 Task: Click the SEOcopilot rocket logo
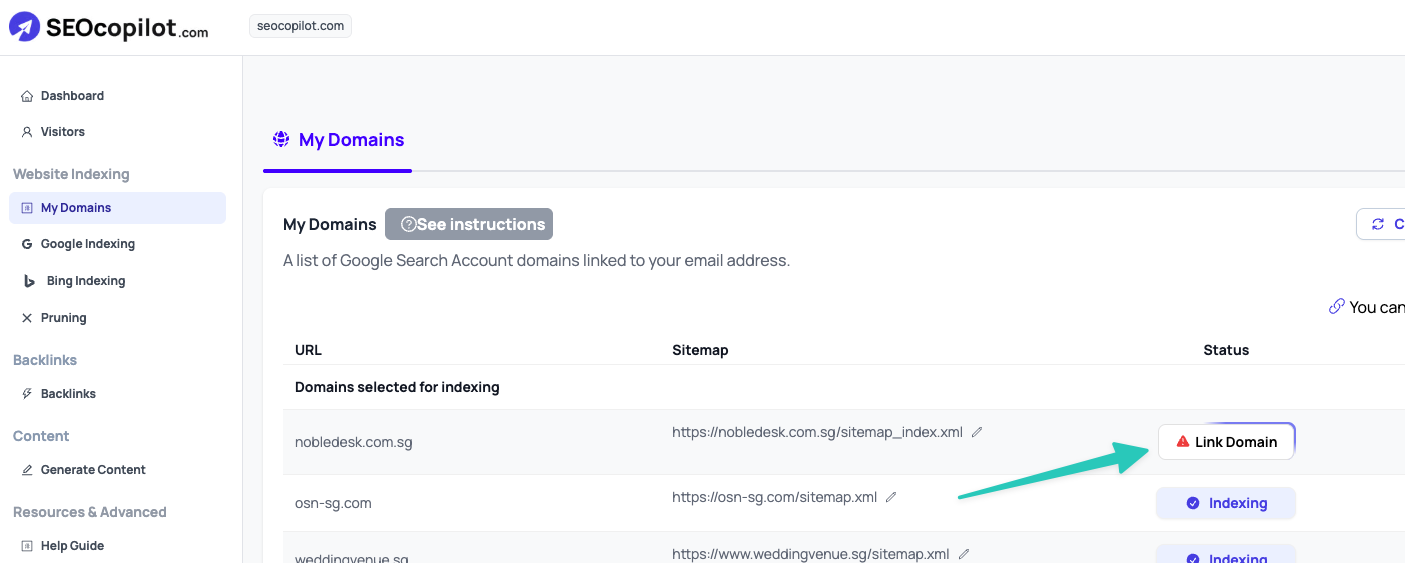coord(25,27)
